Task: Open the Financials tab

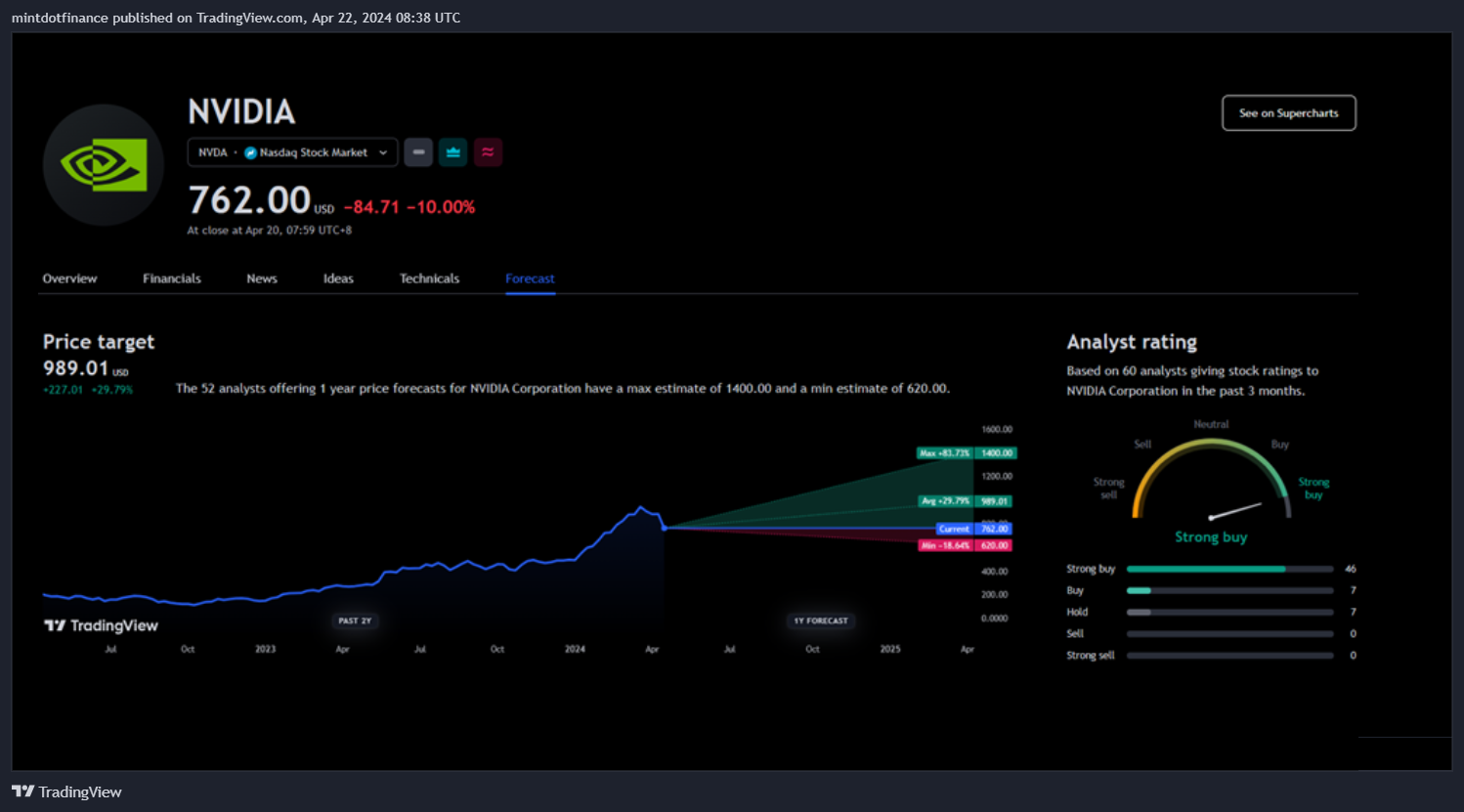Action: click(172, 278)
